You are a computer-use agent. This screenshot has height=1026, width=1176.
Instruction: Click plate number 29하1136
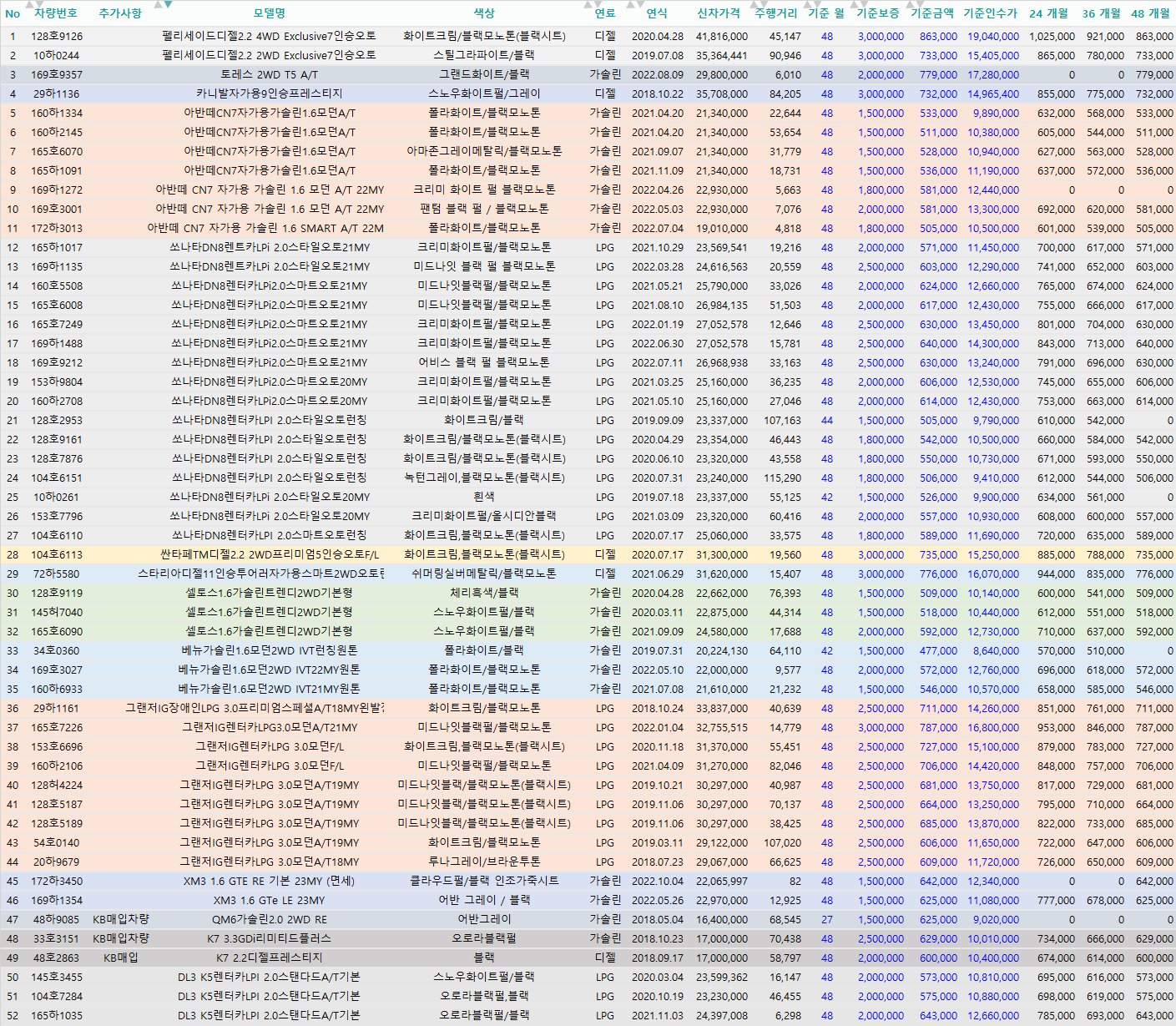[57, 94]
